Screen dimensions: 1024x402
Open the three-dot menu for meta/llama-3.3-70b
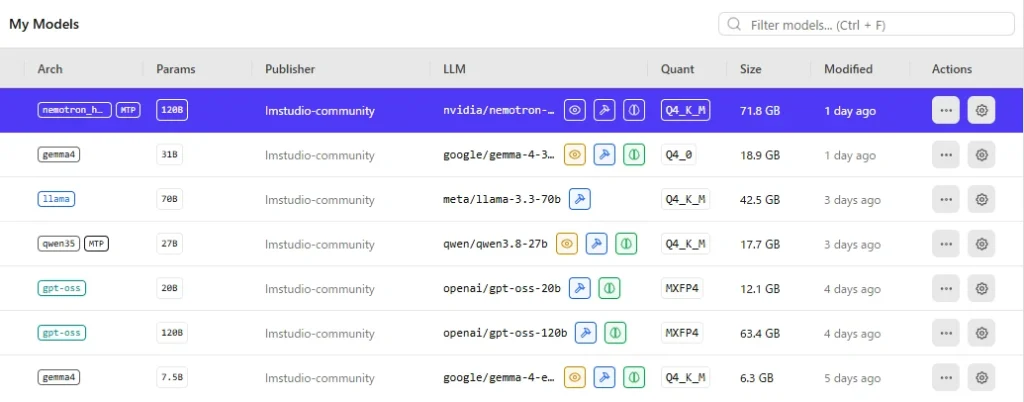coord(946,199)
